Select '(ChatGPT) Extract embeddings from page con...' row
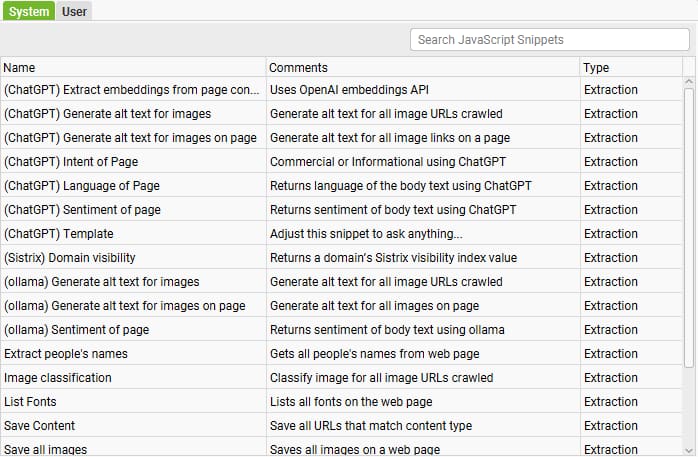The width and height of the screenshot is (698, 457). point(341,89)
